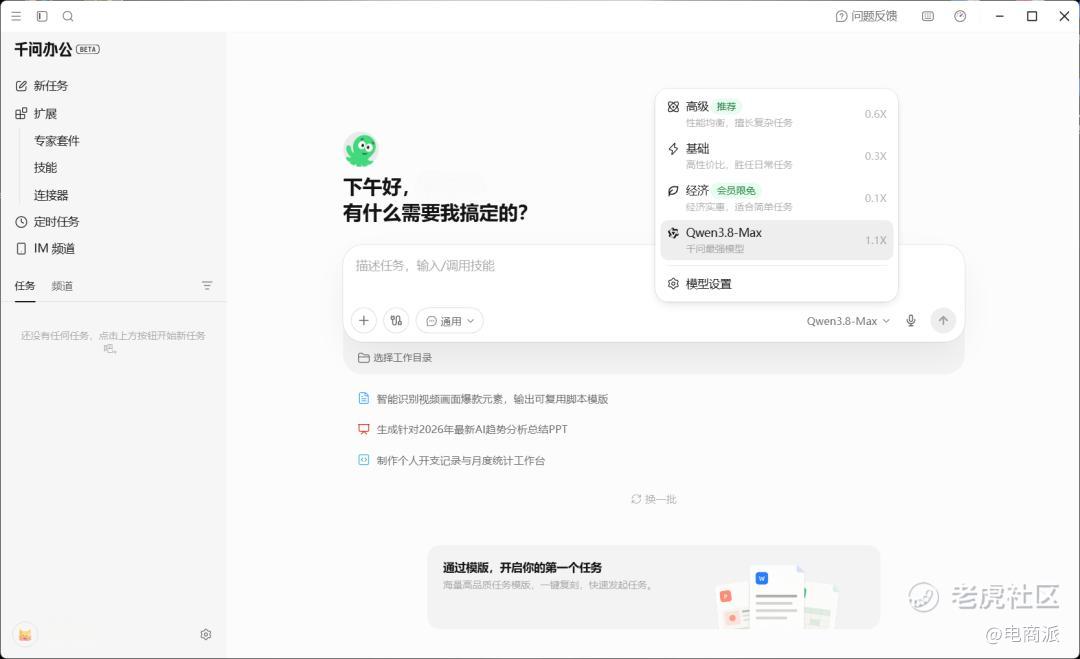The image size is (1080, 659).
Task: Select the 高级 model option
Action: (776, 114)
